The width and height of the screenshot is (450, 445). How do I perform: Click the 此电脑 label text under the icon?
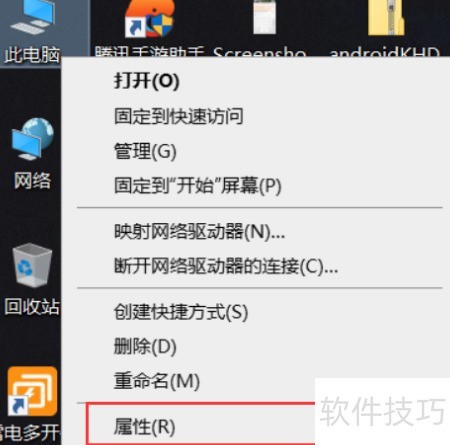coord(32,55)
